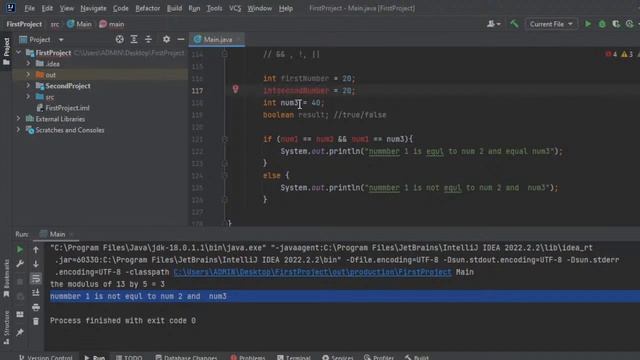Viewport: 640px width, 360px height.
Task: Click the errors count indicator in editor
Action: pyautogui.click(x=611, y=54)
